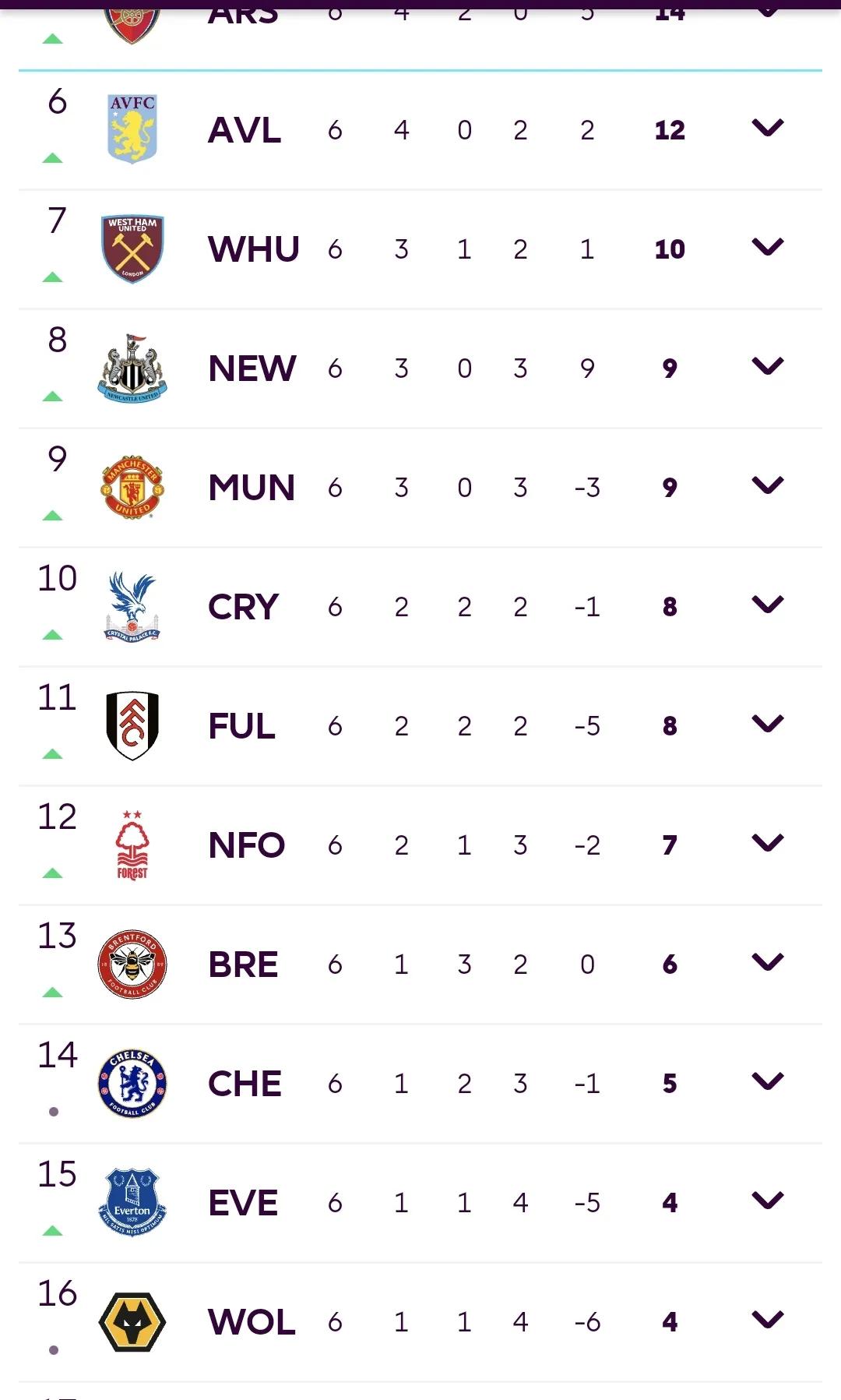
Task: Expand the CHE row chevron
Action: [x=768, y=1081]
